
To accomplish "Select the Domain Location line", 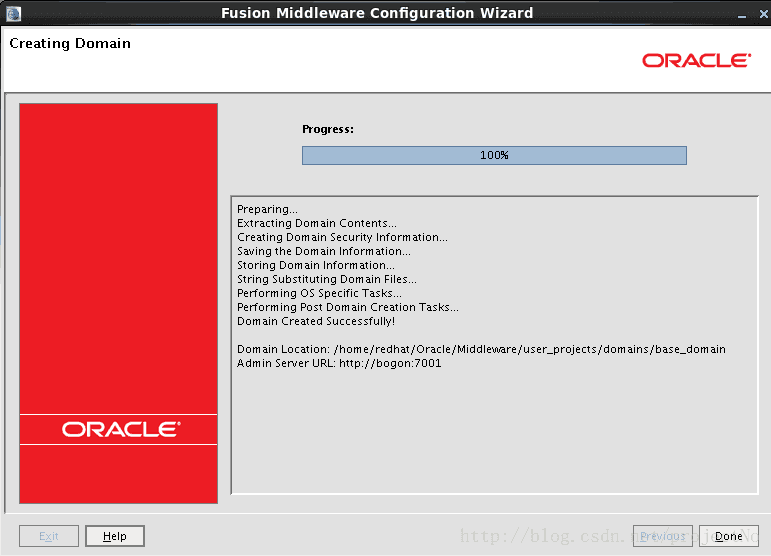I will (481, 350).
